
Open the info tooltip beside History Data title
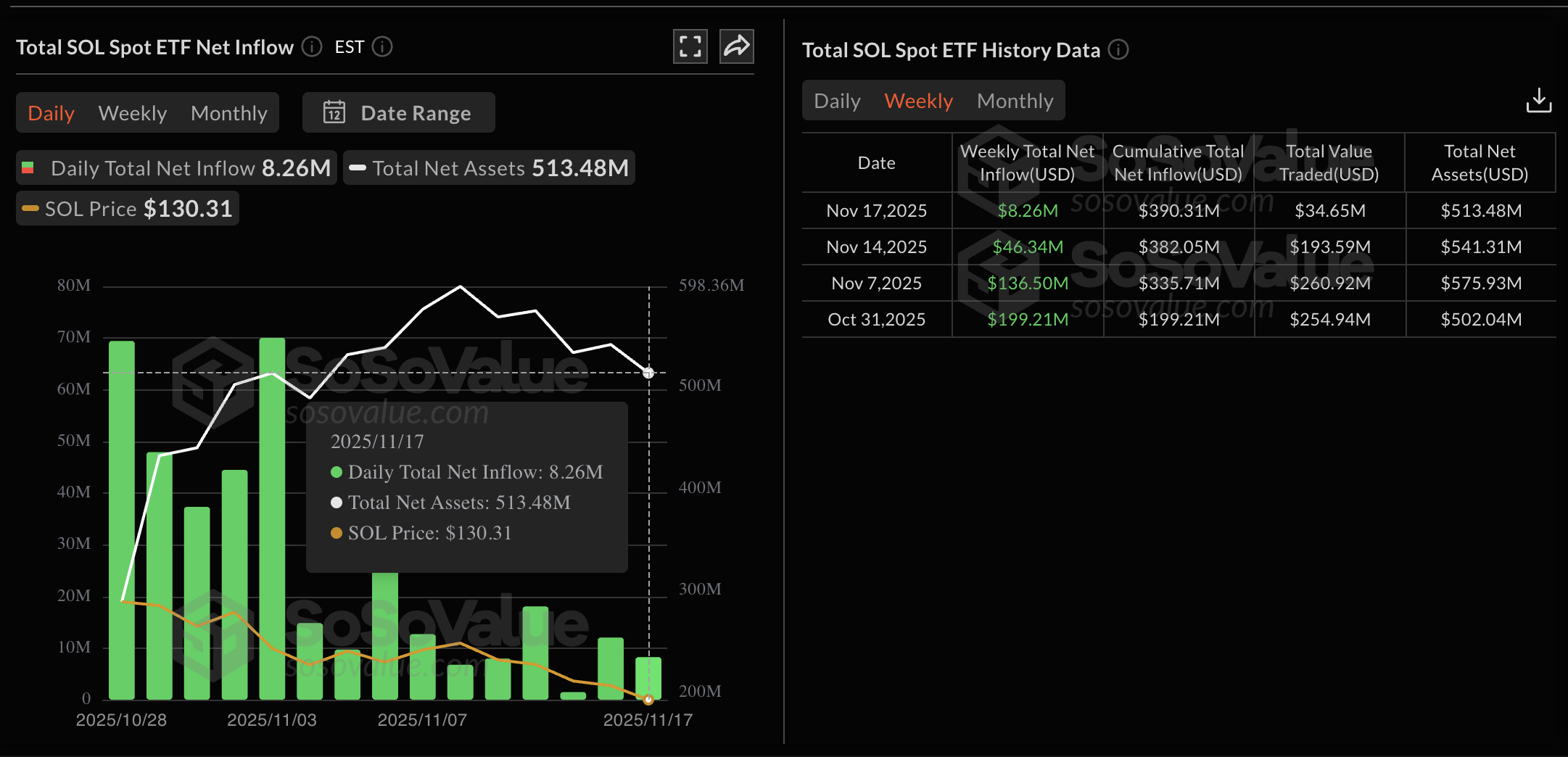(1118, 50)
